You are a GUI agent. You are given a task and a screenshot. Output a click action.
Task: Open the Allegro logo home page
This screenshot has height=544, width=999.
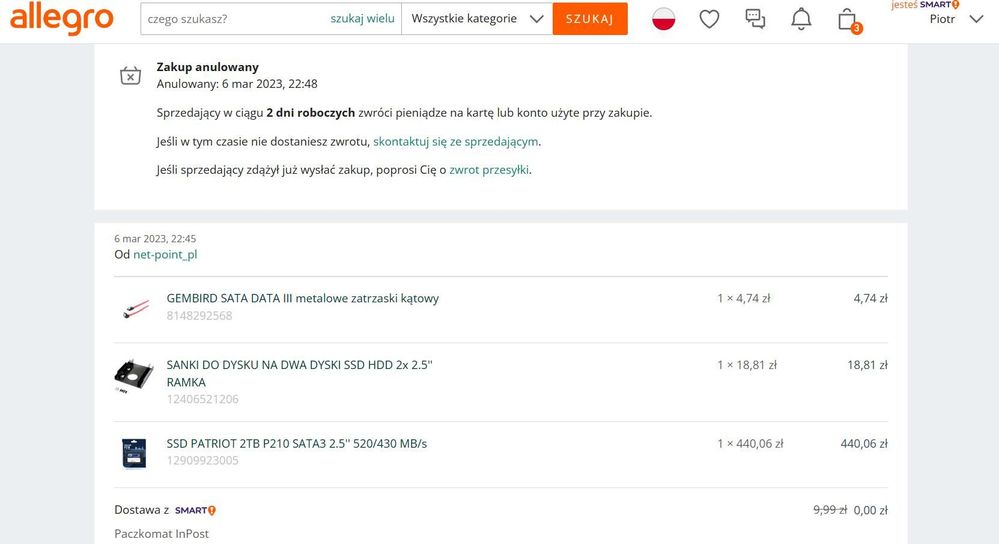[x=62, y=18]
